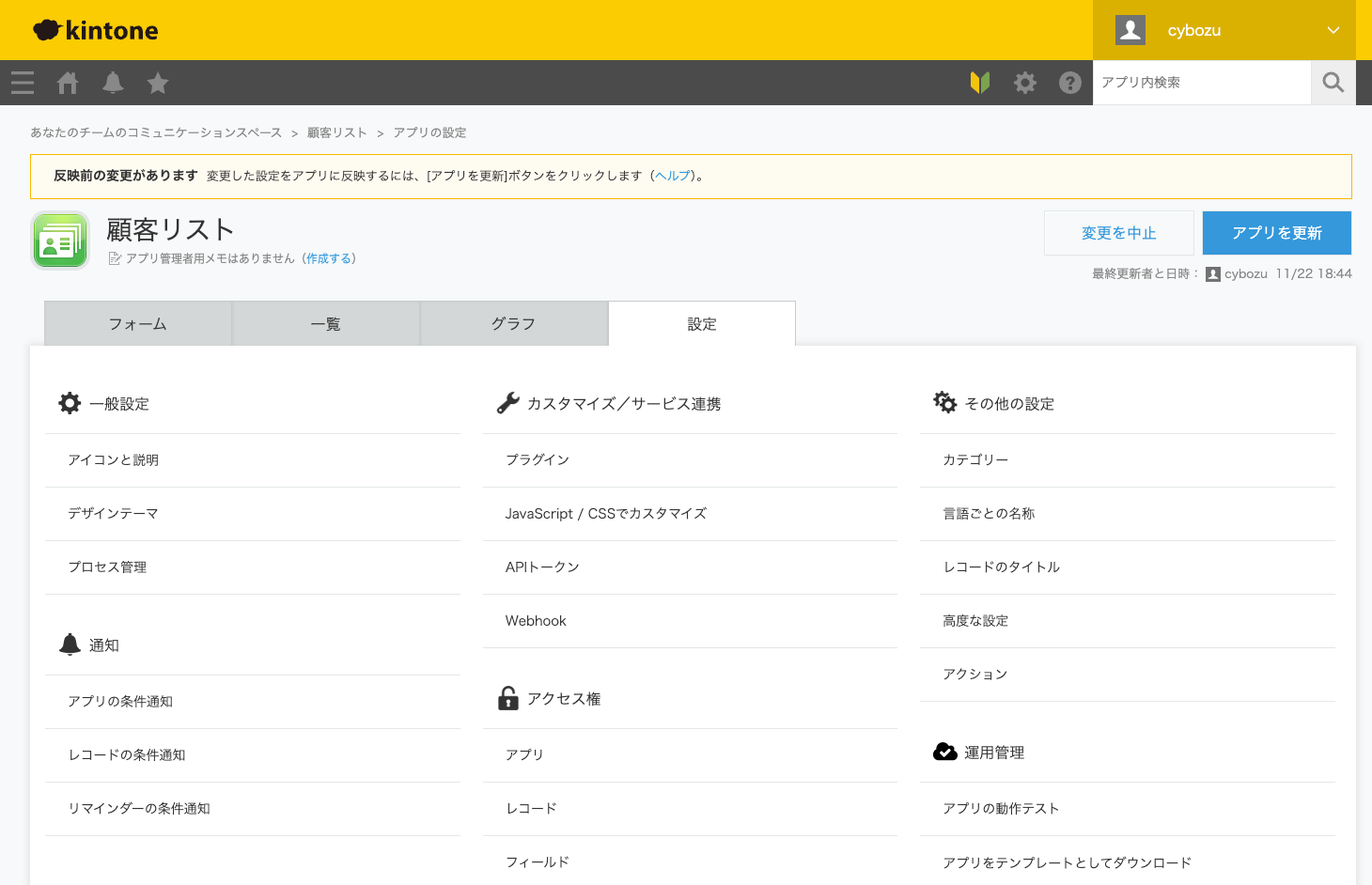
Task: Open Webhook settings
Action: pos(690,621)
